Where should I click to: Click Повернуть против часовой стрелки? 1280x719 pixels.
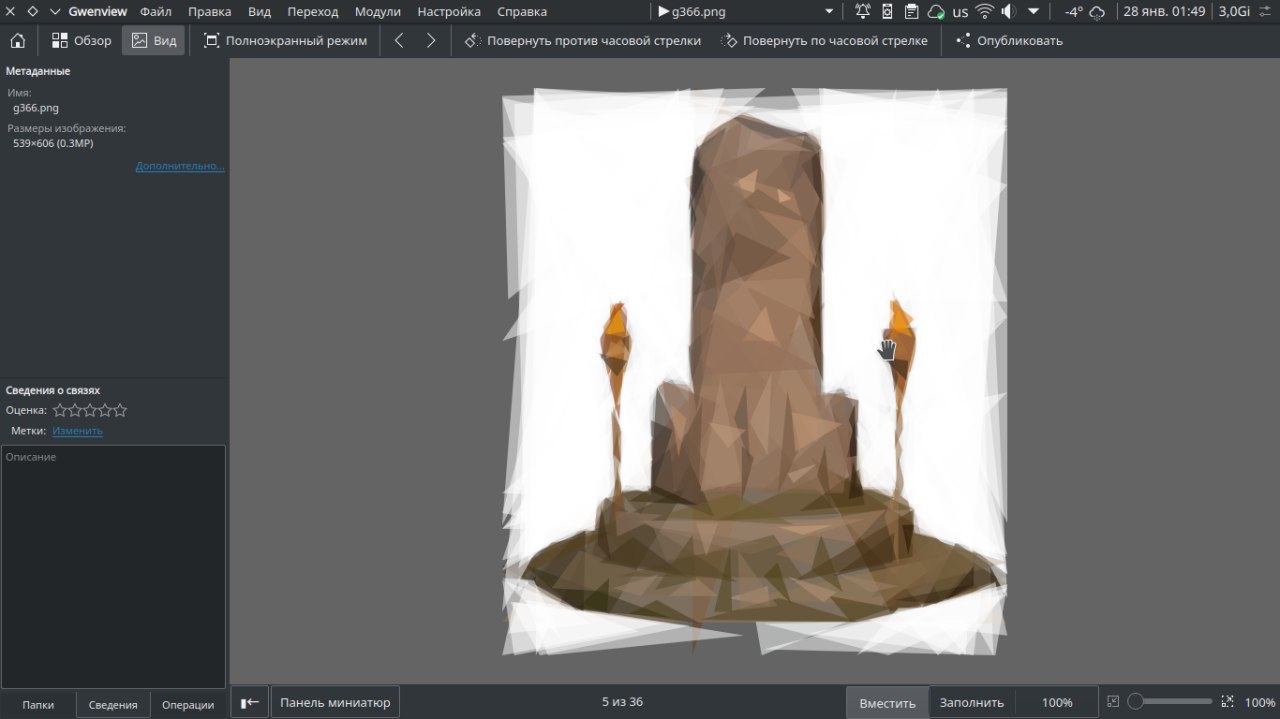[x=583, y=41]
